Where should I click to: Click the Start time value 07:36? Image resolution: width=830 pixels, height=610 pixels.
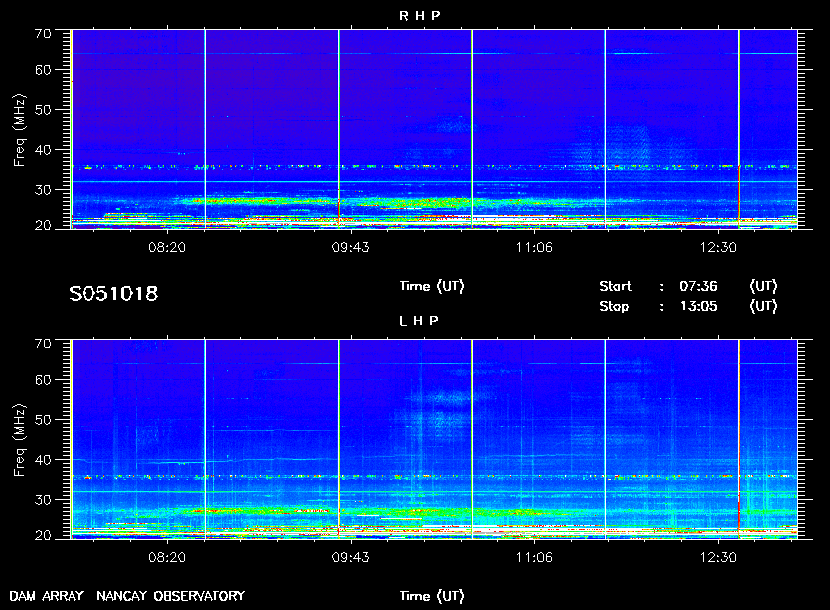[x=698, y=286]
